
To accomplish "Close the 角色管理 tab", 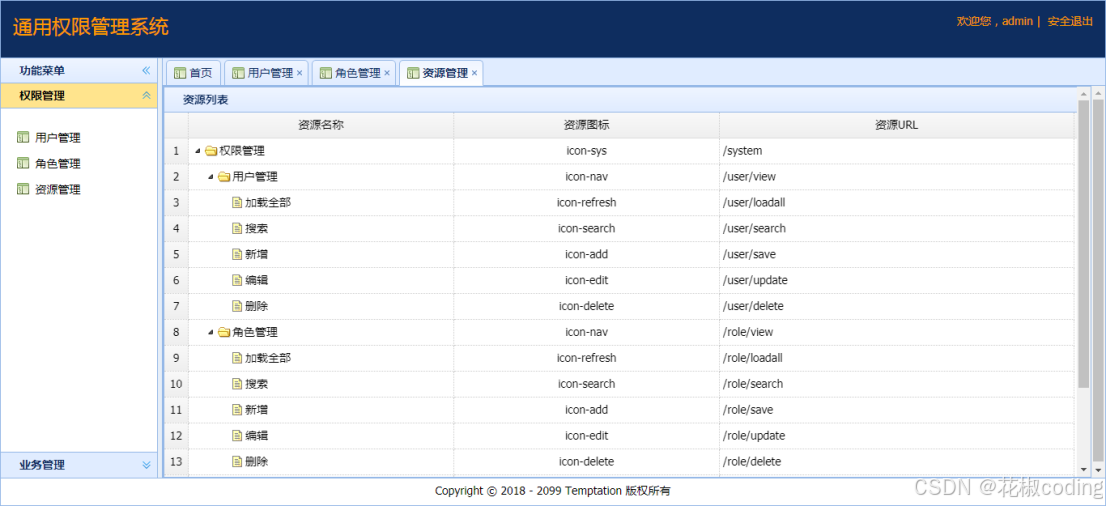I will [387, 73].
